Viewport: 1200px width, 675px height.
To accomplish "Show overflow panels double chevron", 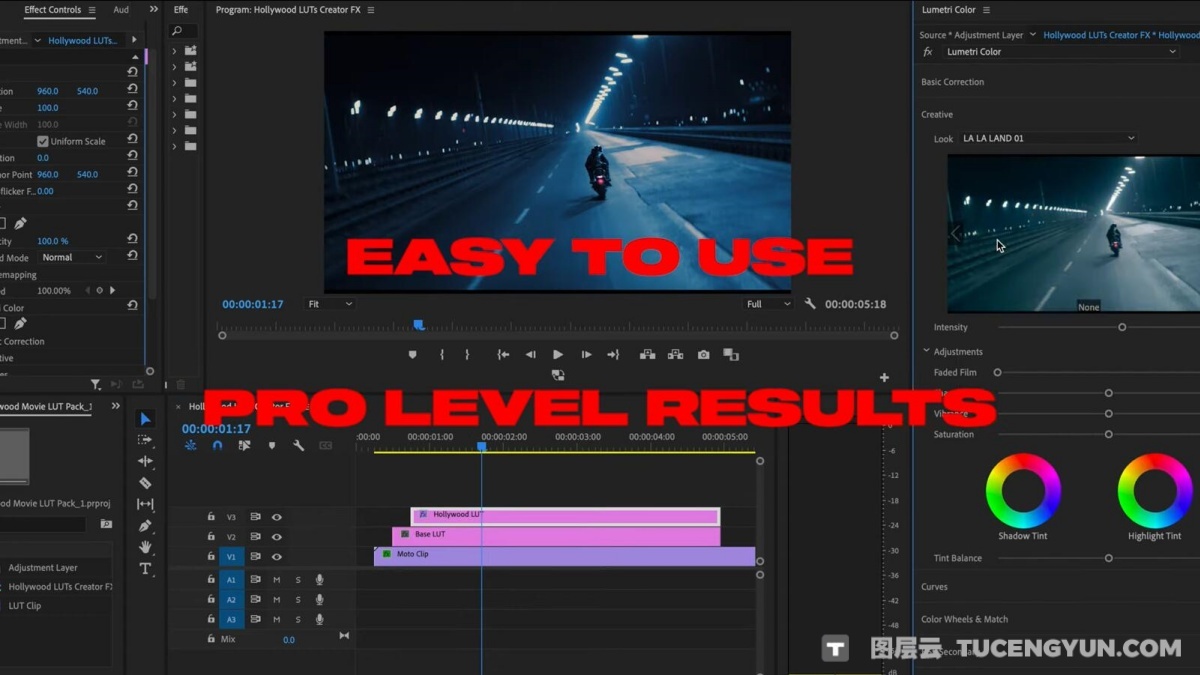I will click(154, 10).
